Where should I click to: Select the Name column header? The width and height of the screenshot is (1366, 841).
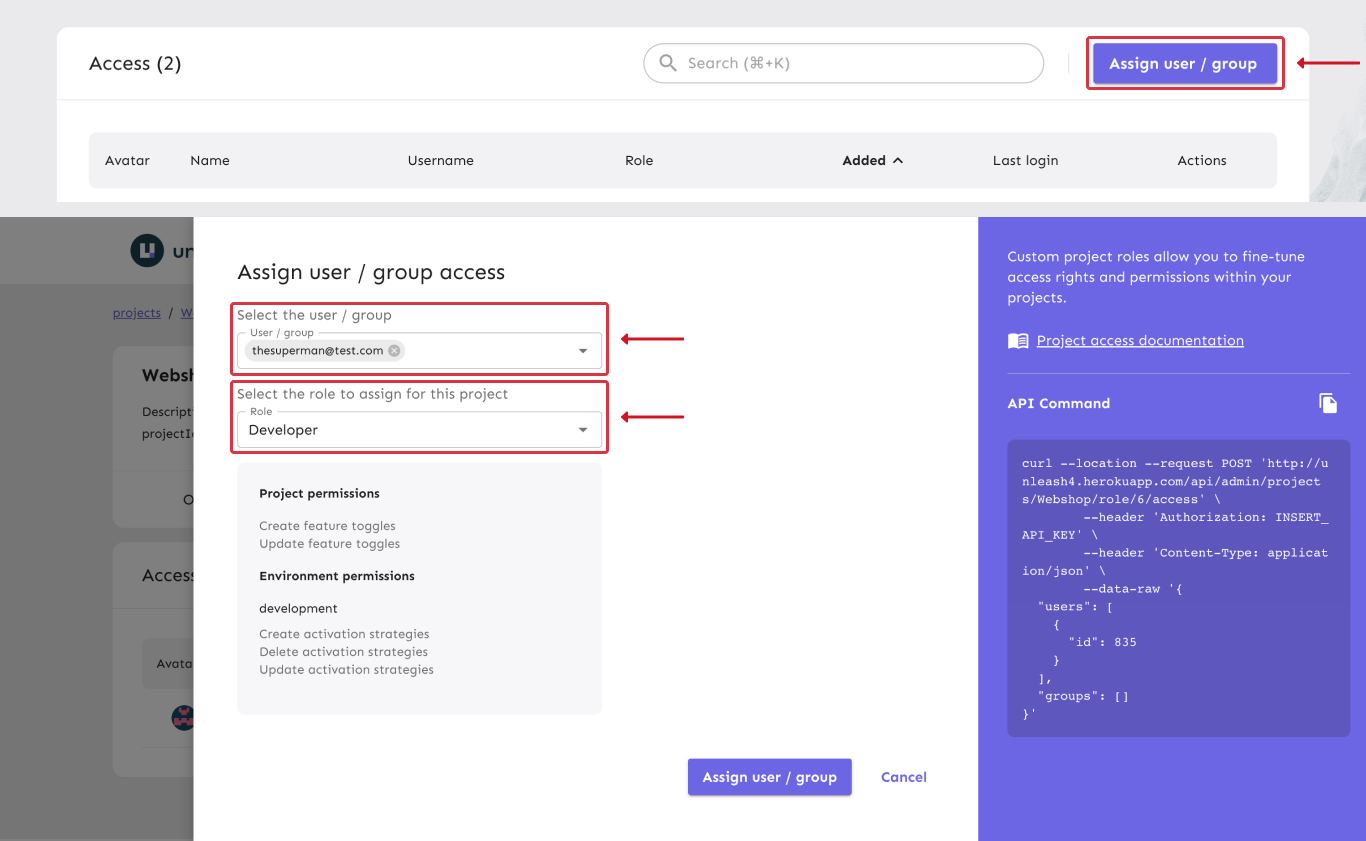click(210, 160)
